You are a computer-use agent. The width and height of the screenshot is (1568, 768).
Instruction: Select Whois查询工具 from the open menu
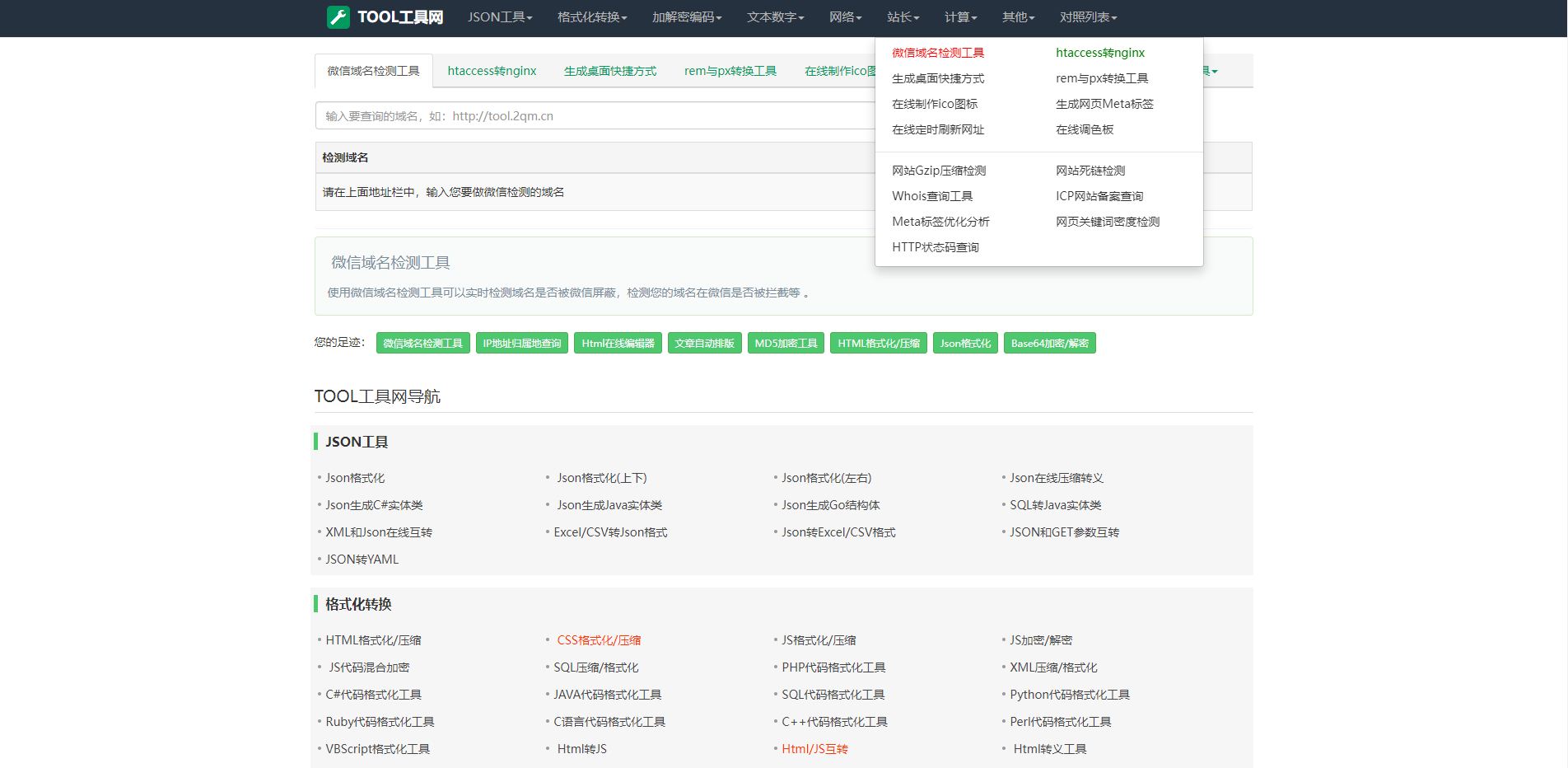point(933,196)
